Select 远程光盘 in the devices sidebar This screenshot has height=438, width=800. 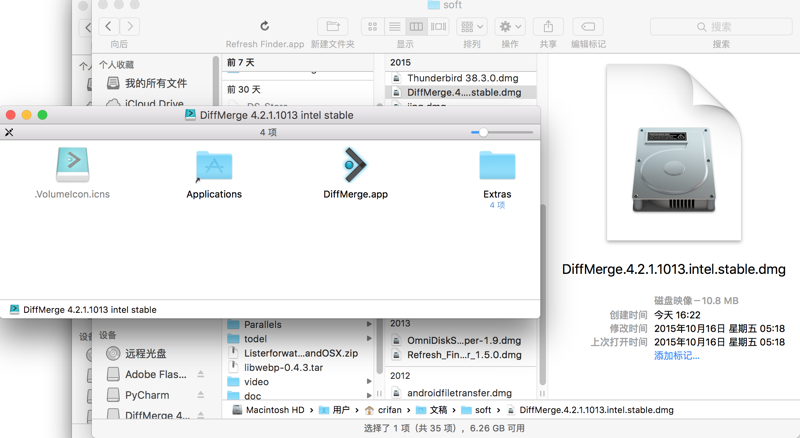point(148,353)
